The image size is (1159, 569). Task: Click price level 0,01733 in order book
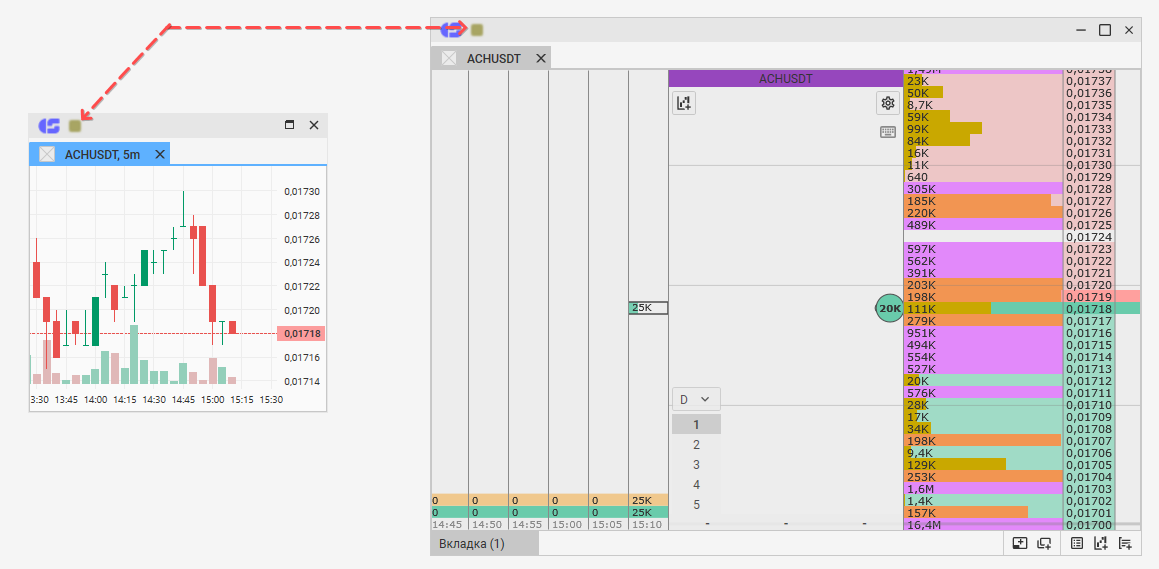click(1089, 129)
